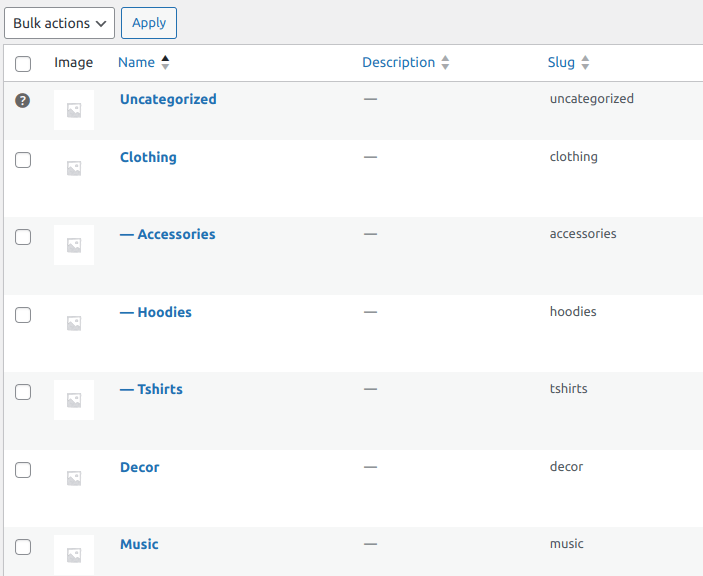Click the Tshirts placeholder image
703x576 pixels.
[74, 400]
